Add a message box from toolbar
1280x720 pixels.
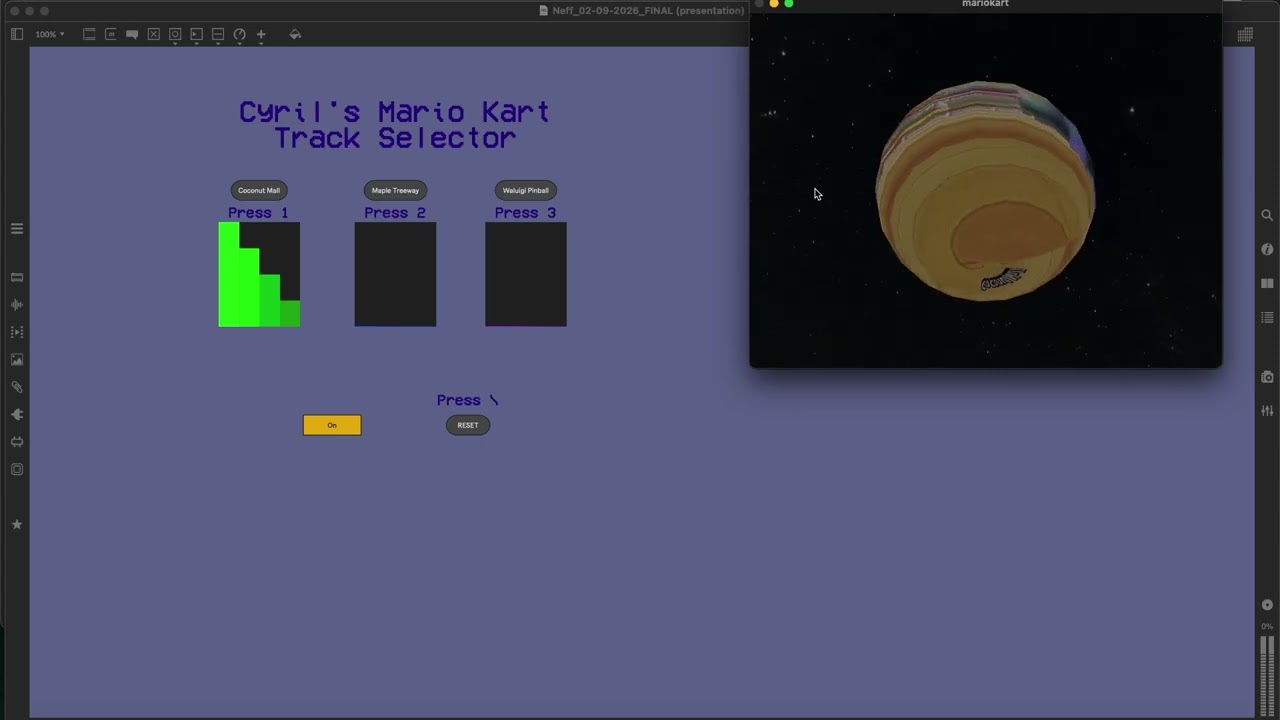(111, 34)
